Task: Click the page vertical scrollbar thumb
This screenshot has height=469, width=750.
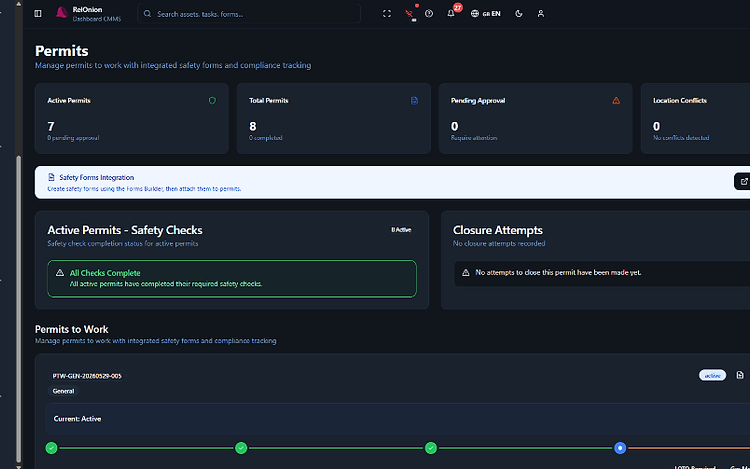Action: pyautogui.click(x=19, y=309)
